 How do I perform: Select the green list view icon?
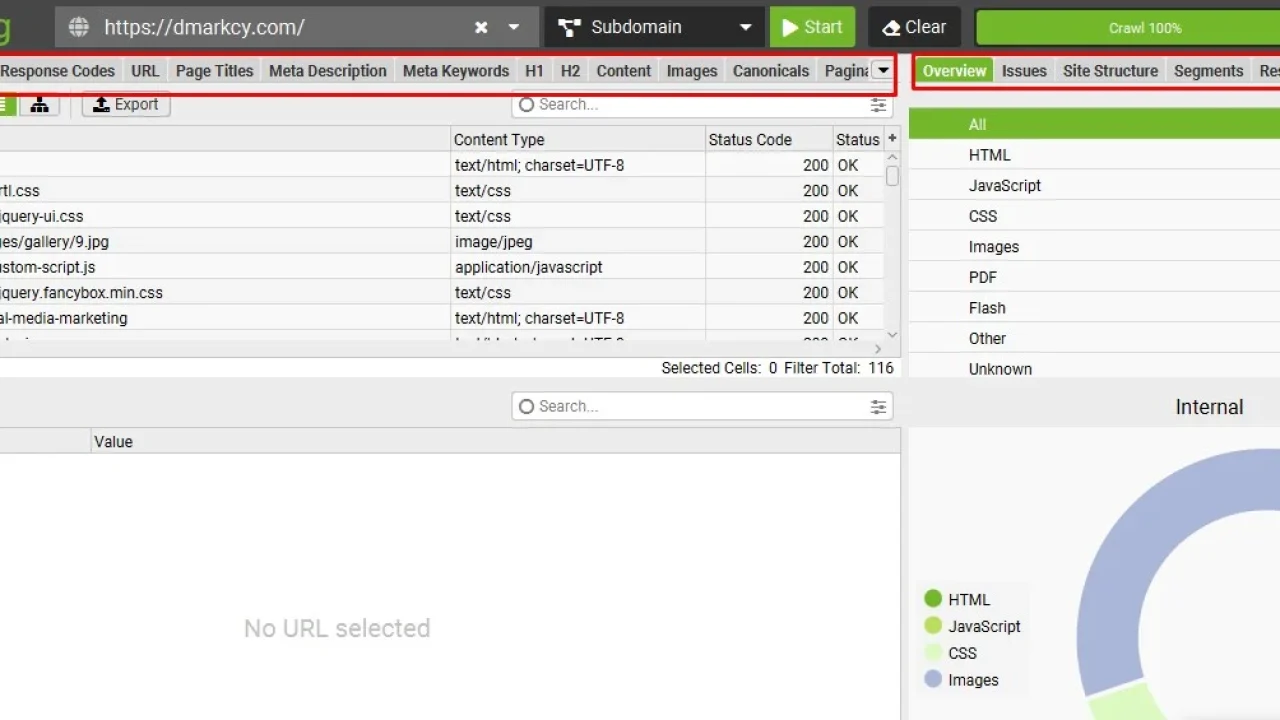coord(5,104)
